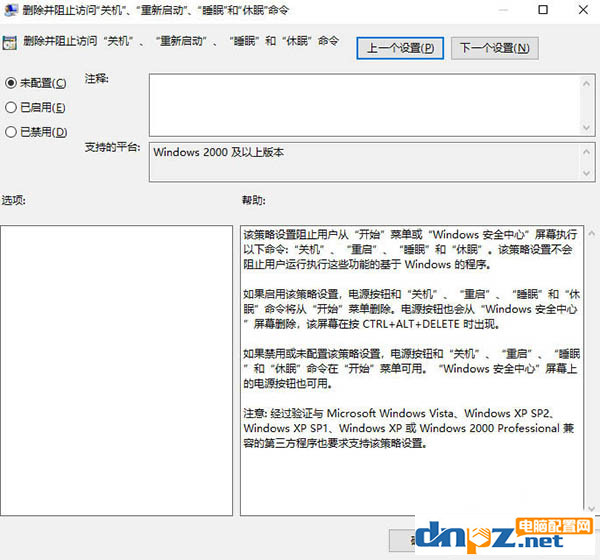600x560 pixels.
Task: Click the 选项: label
Action: click(13, 200)
